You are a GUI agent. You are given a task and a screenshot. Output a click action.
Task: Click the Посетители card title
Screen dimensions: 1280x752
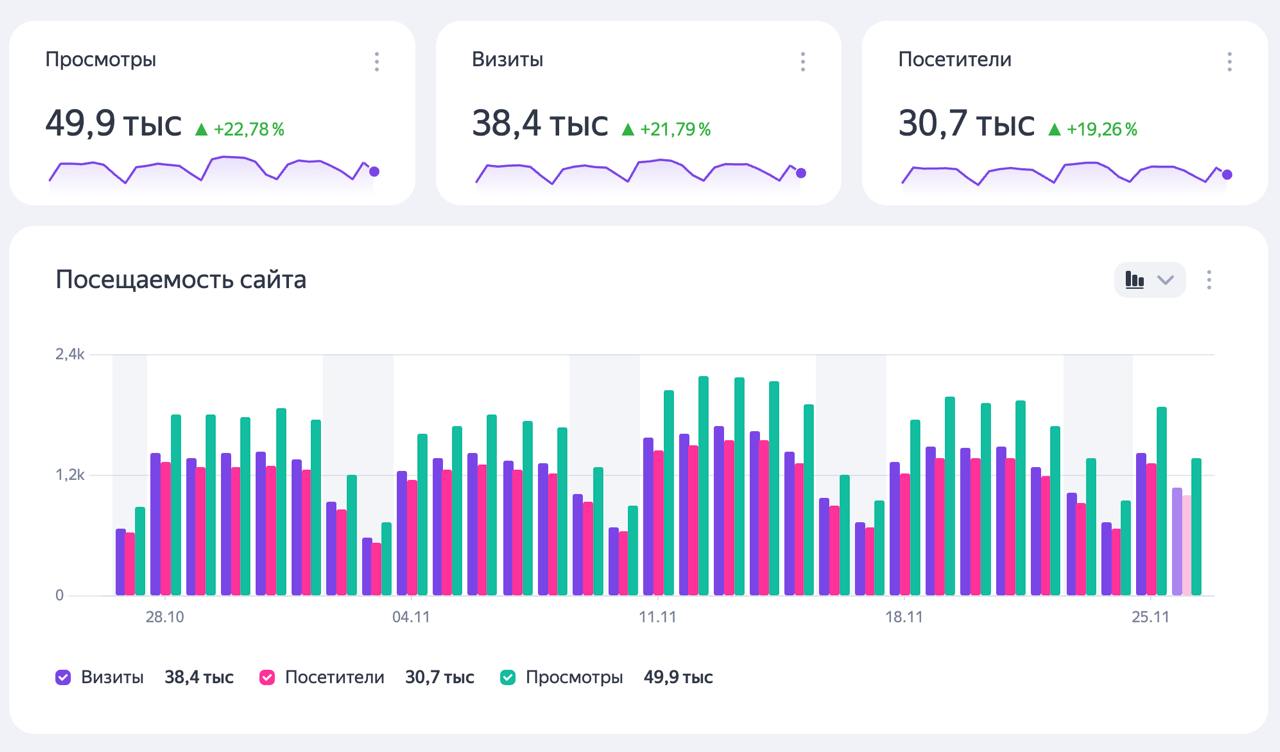(955, 60)
